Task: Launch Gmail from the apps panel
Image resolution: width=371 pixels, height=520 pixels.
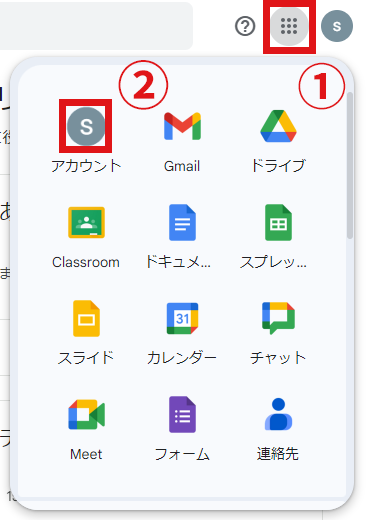Action: (182, 126)
